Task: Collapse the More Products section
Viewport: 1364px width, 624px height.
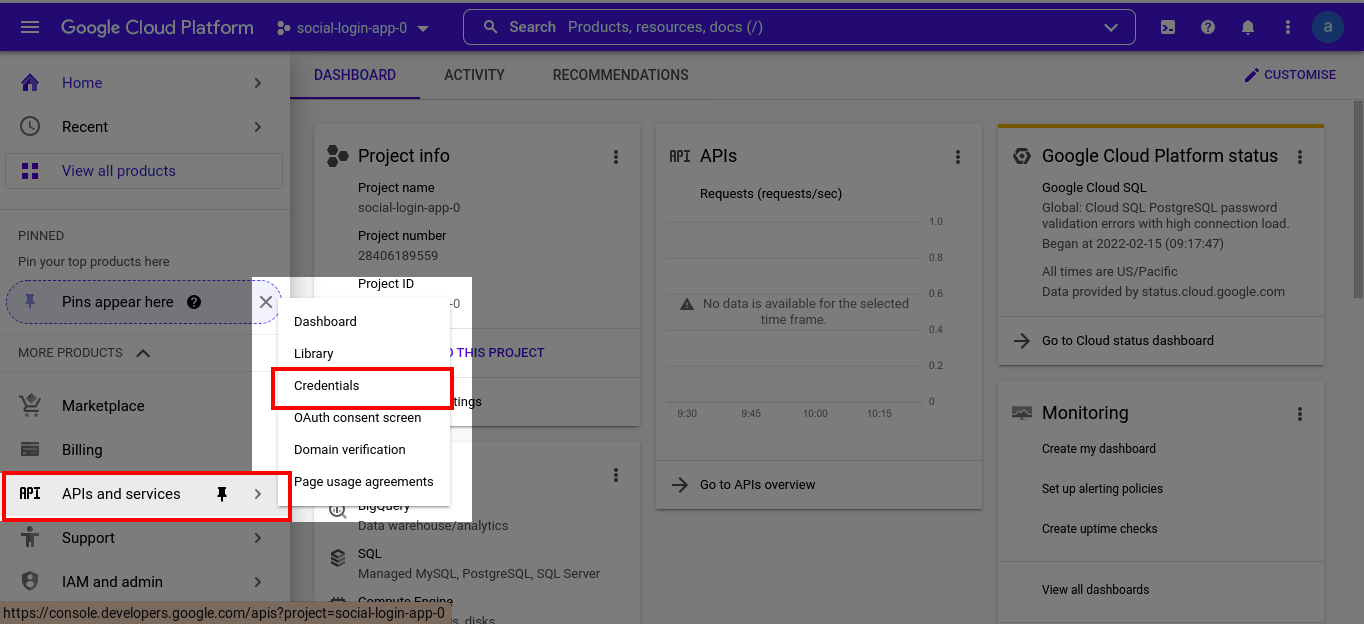Action: [143, 353]
